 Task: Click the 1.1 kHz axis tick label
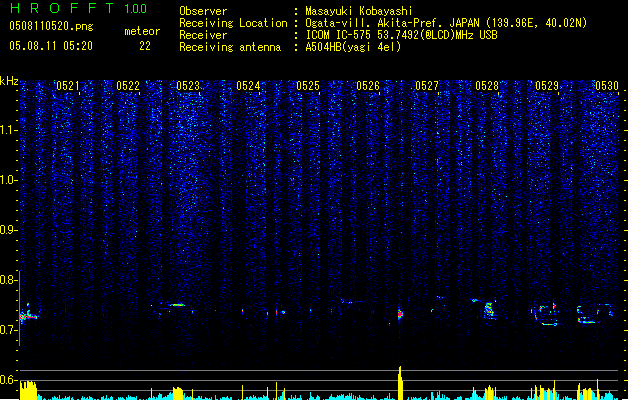pyautogui.click(x=8, y=130)
